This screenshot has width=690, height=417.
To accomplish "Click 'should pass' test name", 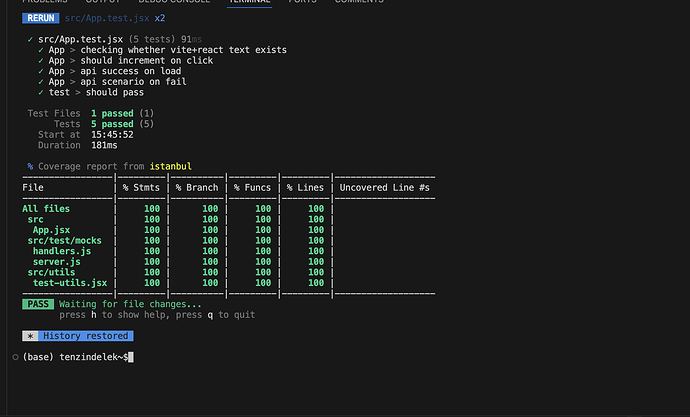I will click(115, 92).
